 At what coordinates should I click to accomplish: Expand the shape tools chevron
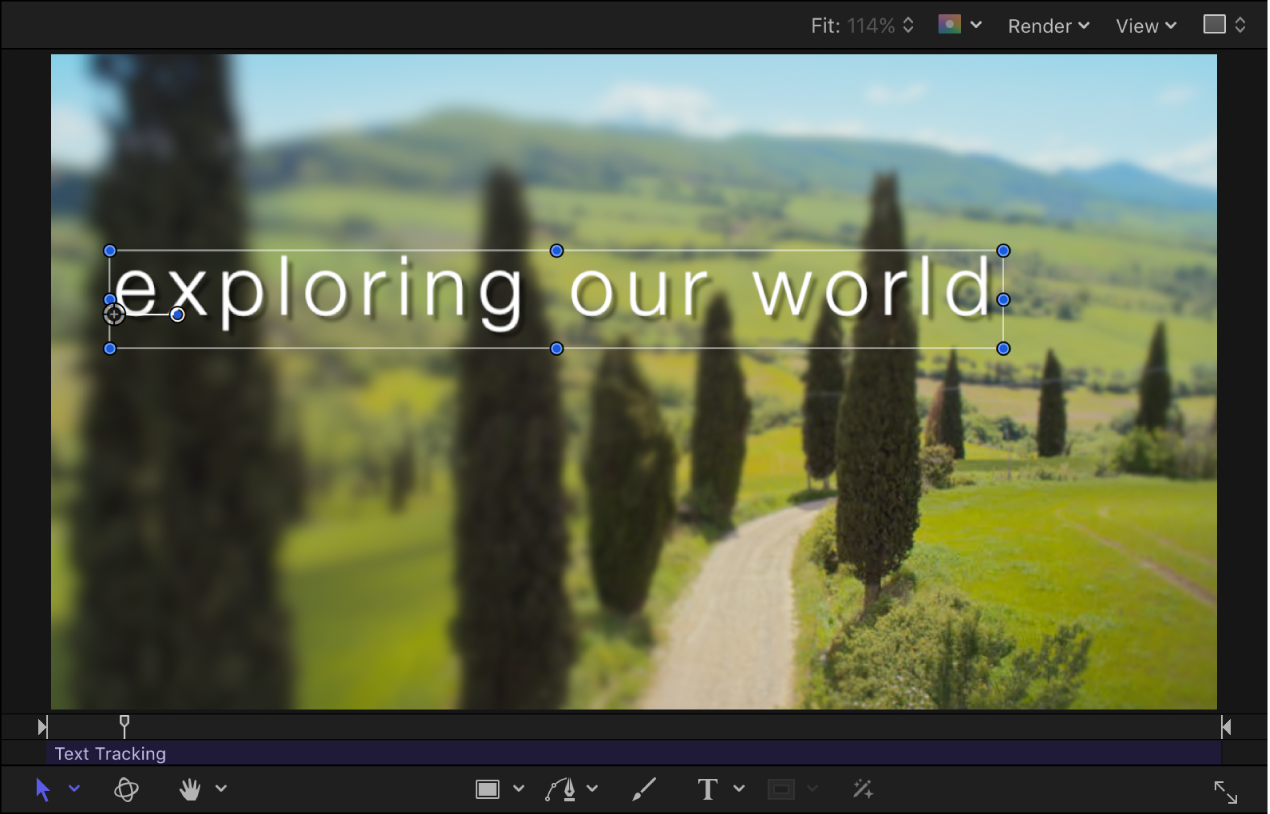pyautogui.click(x=518, y=789)
